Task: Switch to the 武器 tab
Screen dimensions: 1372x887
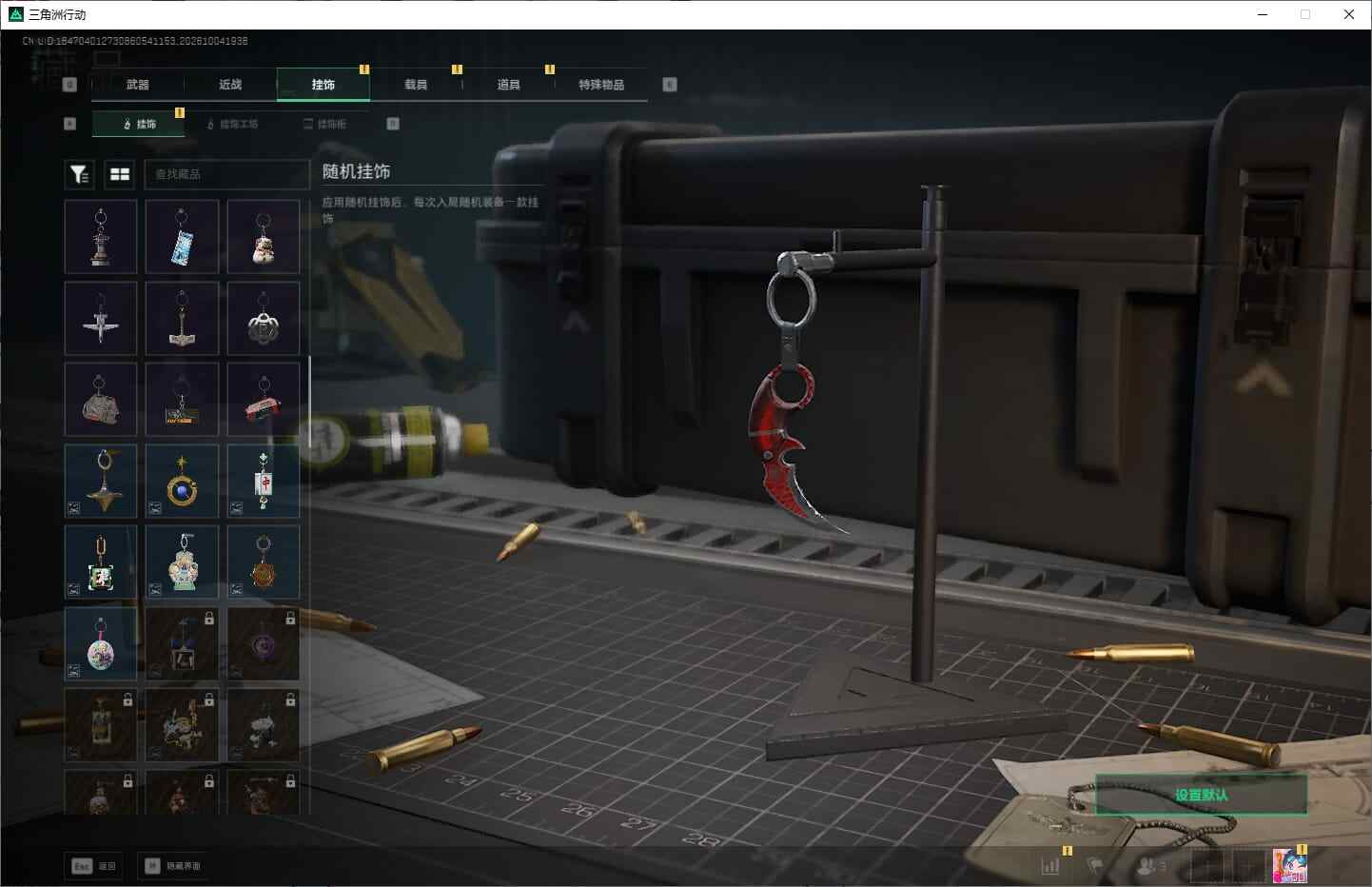Action: coord(138,85)
